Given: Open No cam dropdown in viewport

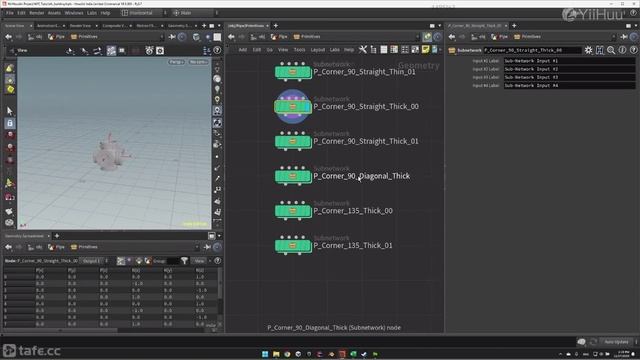Looking at the screenshot, I should click(198, 62).
